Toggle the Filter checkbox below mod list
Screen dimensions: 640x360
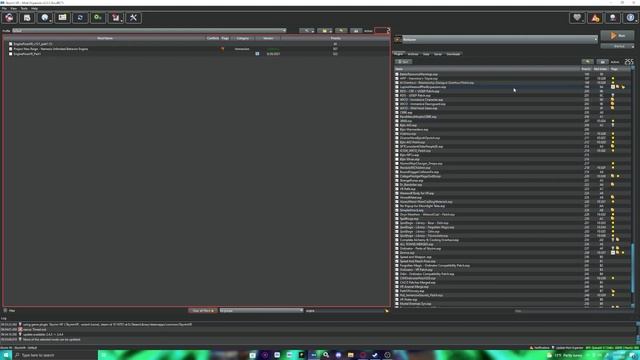[5, 311]
